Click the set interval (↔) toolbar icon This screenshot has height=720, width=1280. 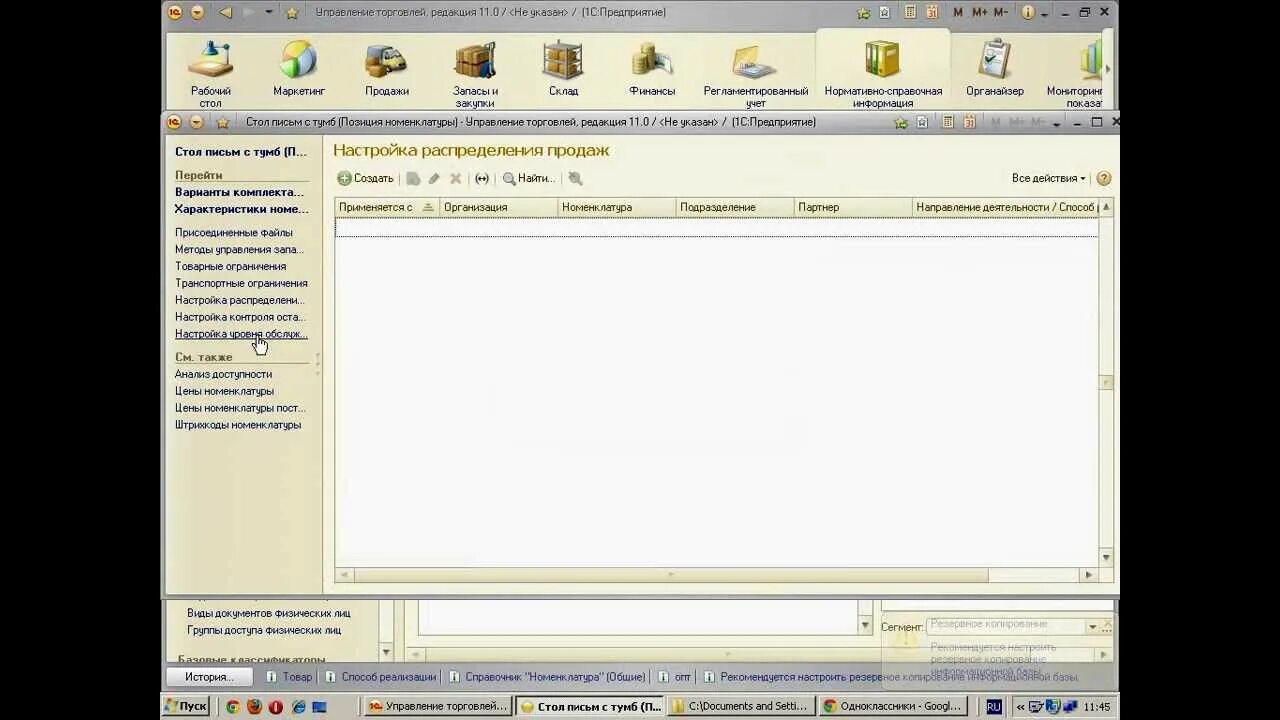tap(482, 178)
